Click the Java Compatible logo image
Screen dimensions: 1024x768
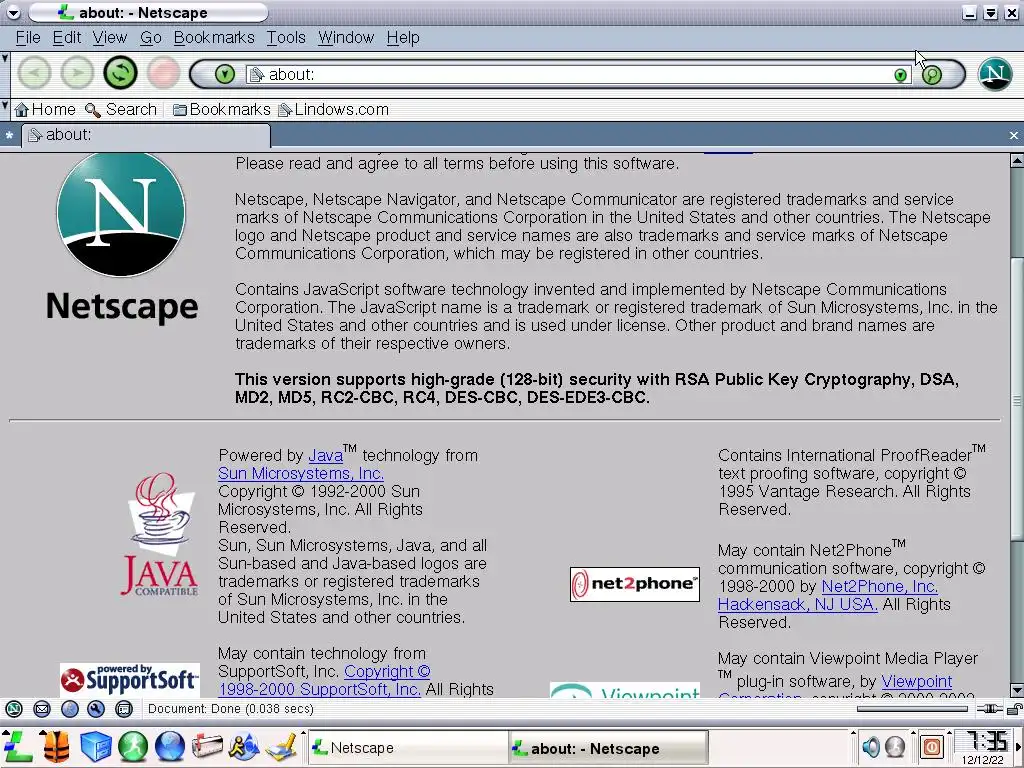[159, 534]
